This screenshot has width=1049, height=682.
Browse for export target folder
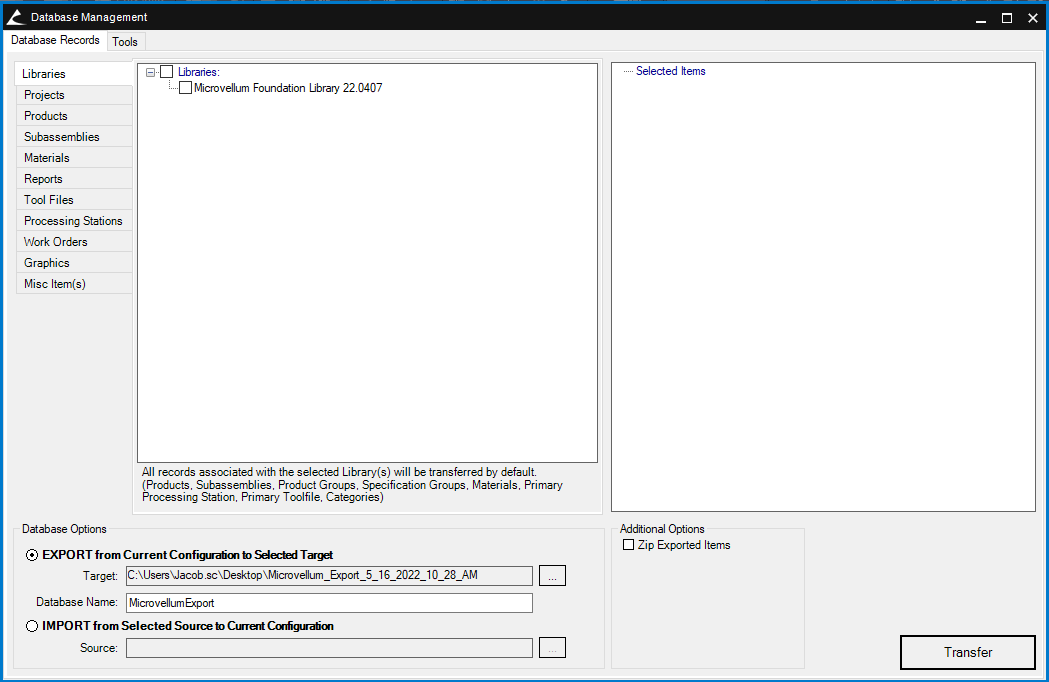click(552, 575)
